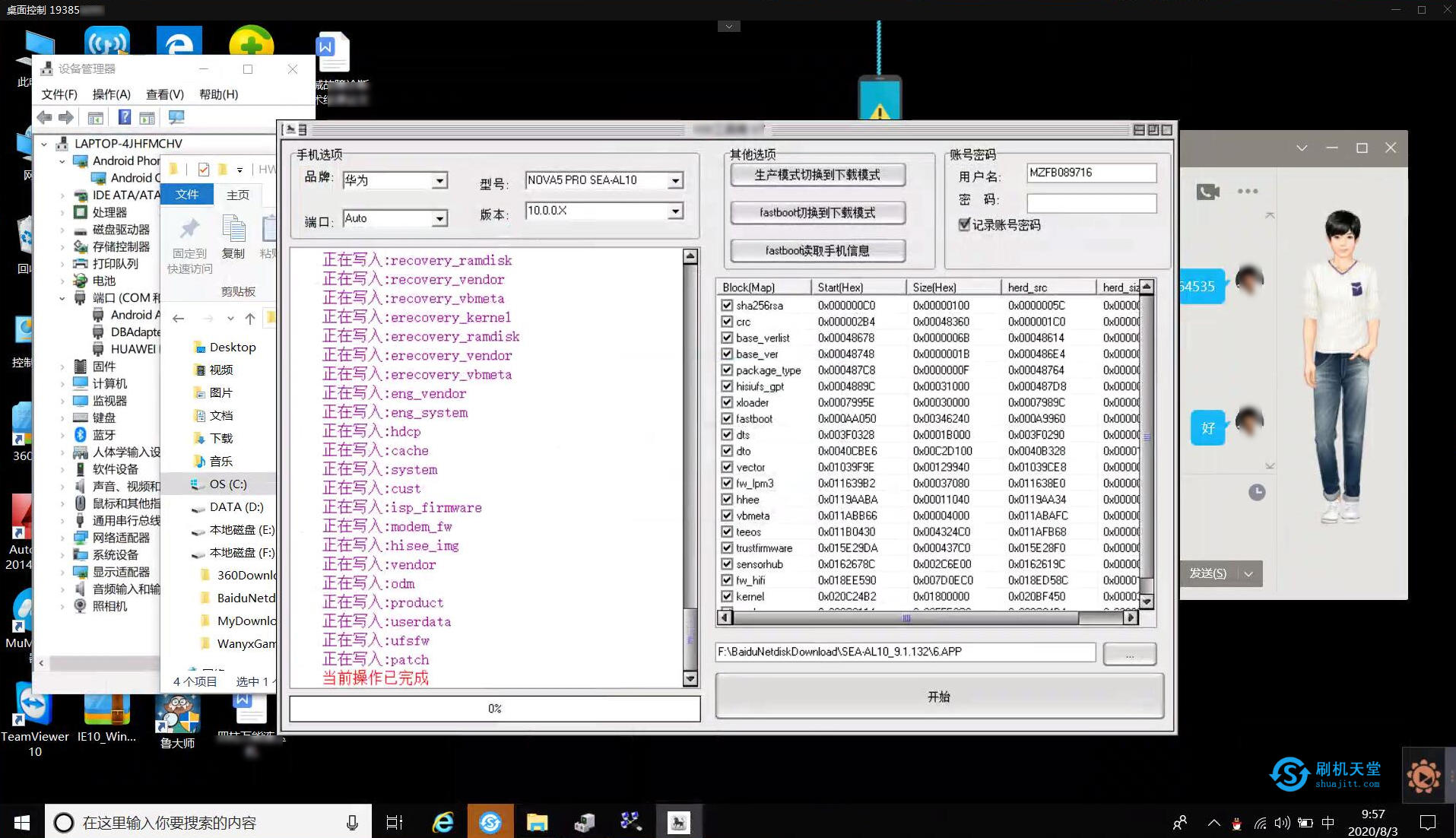Open more options ellipsis in chat window
This screenshot has height=838, width=1456.
point(1248,192)
